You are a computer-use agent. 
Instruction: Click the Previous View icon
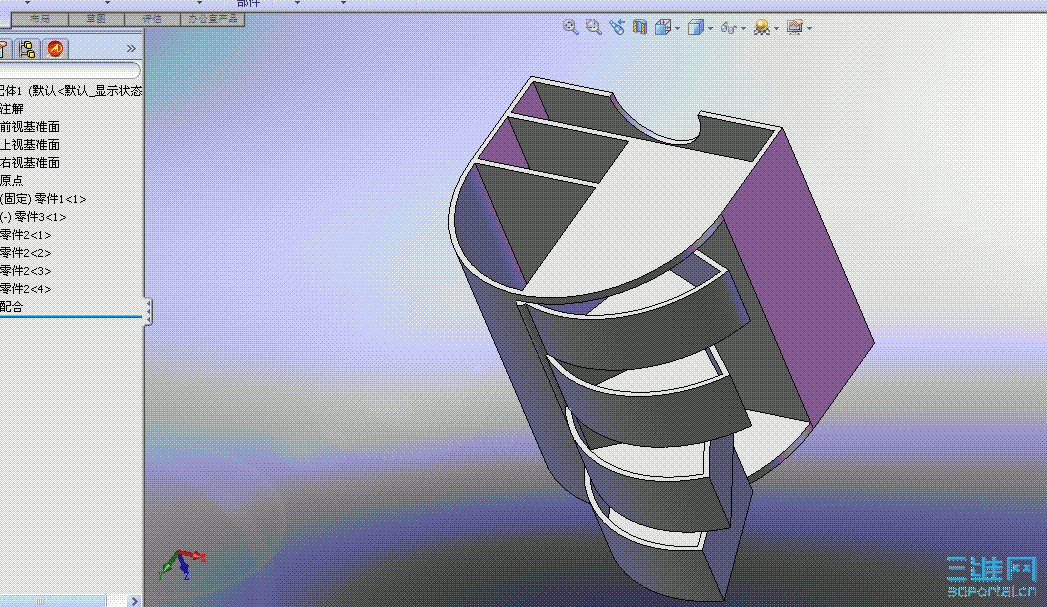click(x=616, y=27)
